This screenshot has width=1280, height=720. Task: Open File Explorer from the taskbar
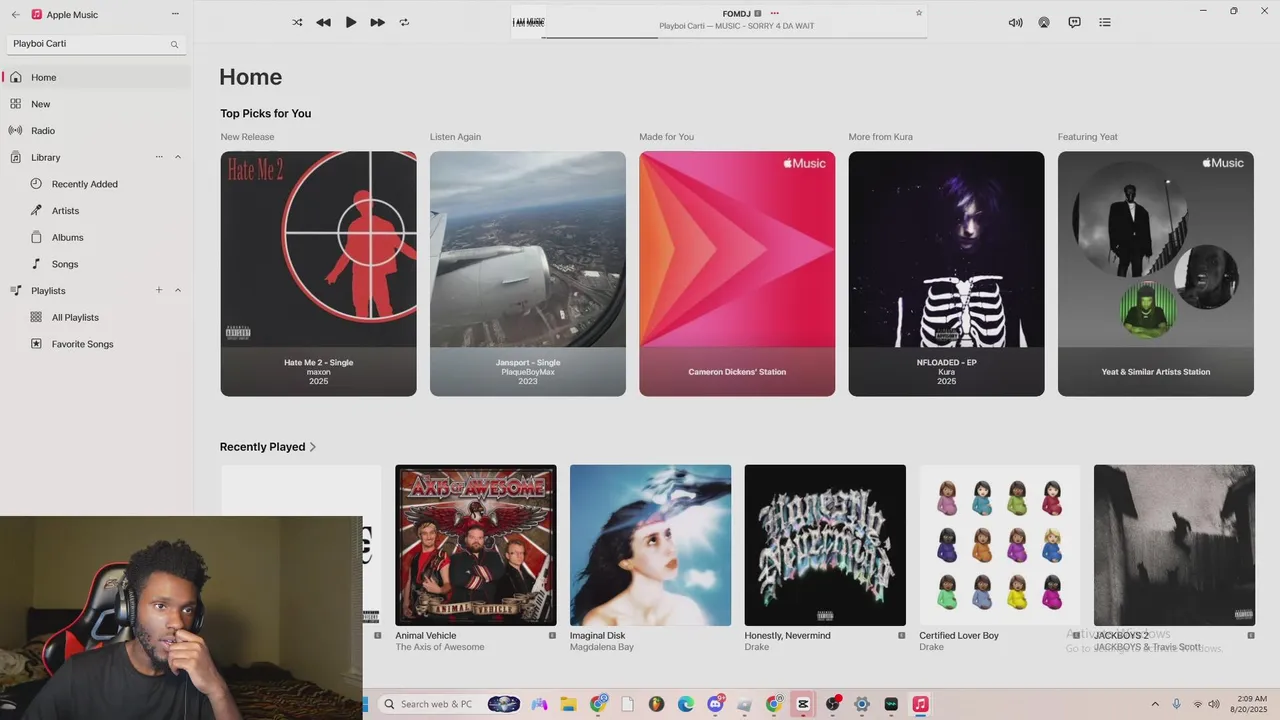pos(568,704)
